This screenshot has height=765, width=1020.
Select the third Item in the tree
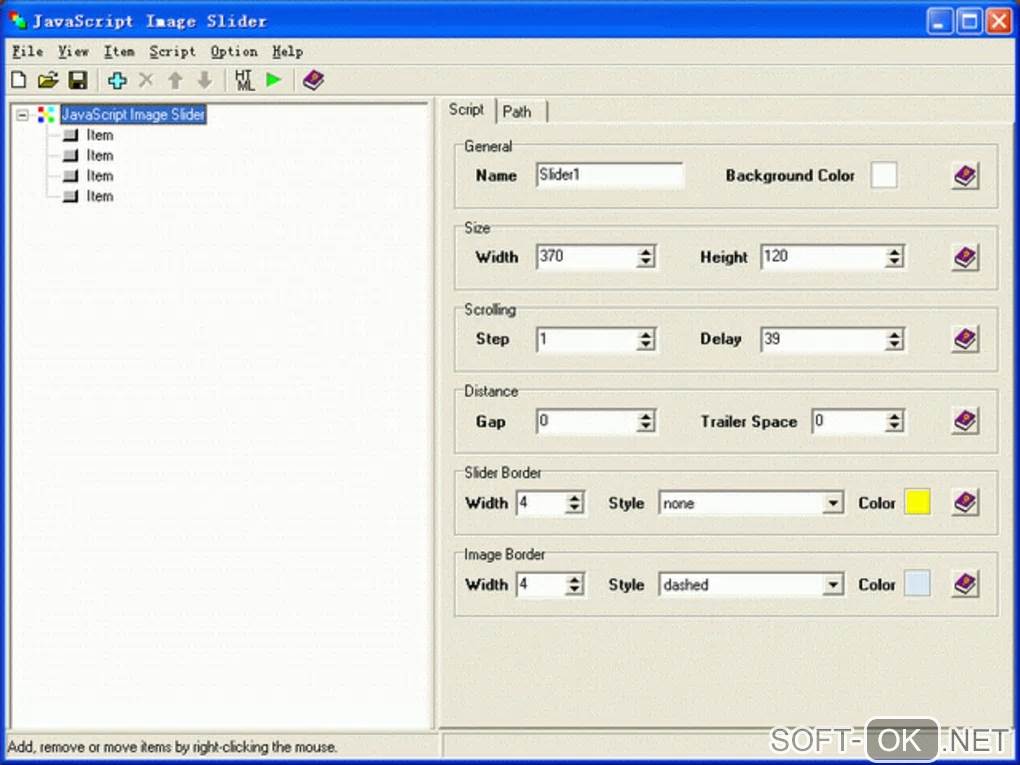pos(100,176)
